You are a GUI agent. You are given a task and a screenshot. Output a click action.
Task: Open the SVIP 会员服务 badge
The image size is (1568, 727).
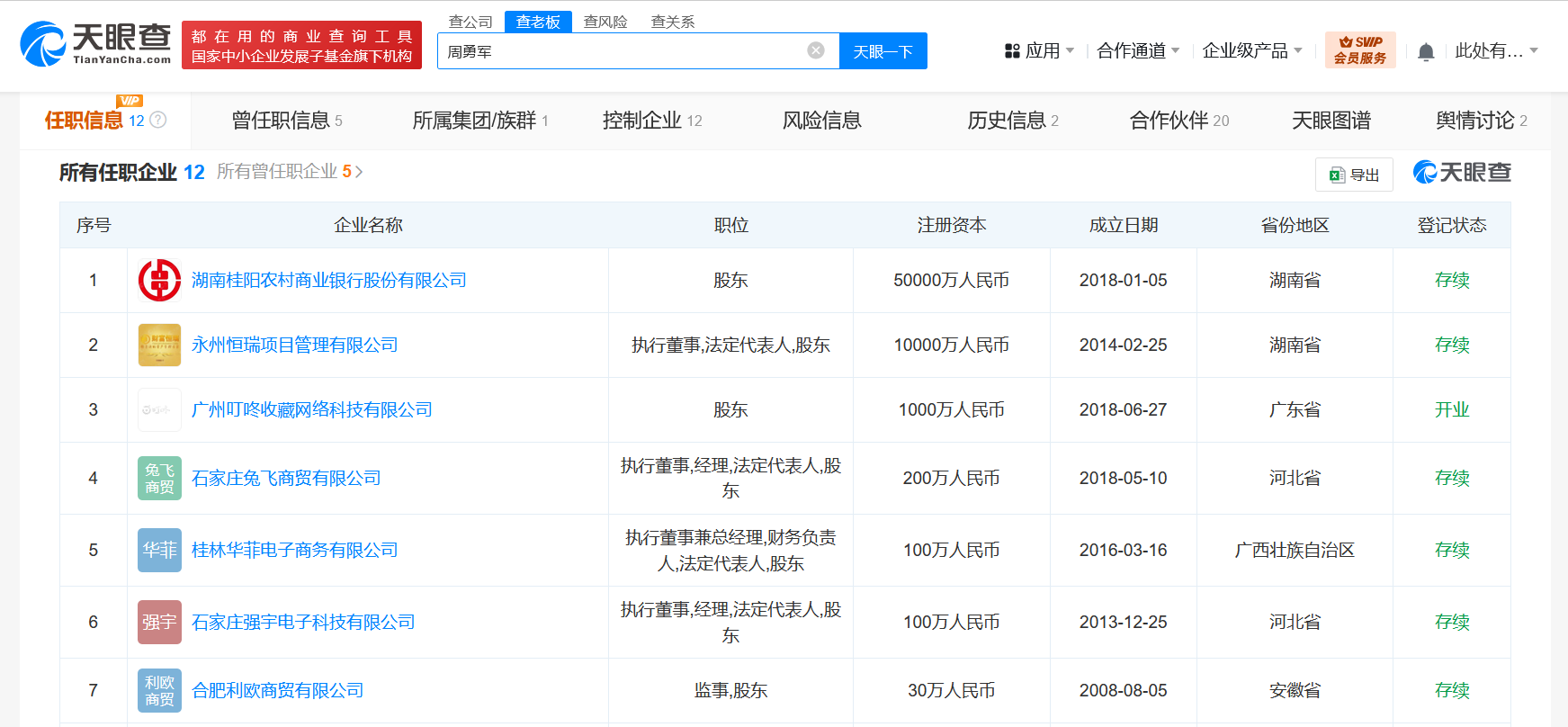[x=1360, y=49]
